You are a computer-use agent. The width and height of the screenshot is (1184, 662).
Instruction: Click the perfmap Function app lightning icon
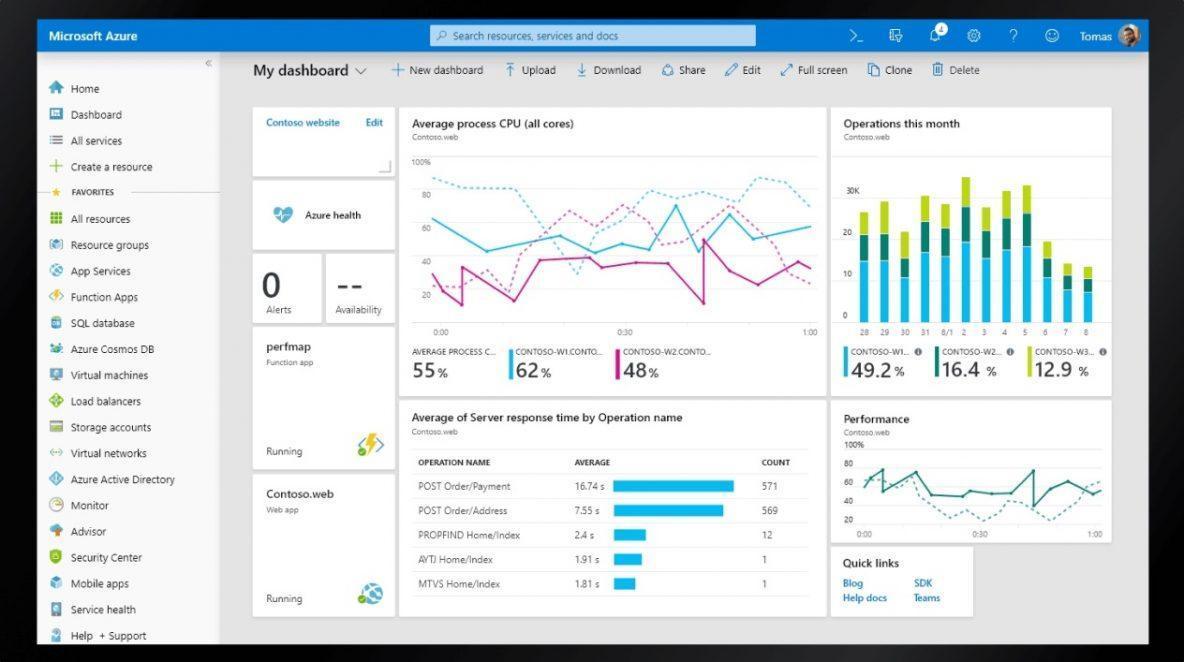(x=370, y=446)
